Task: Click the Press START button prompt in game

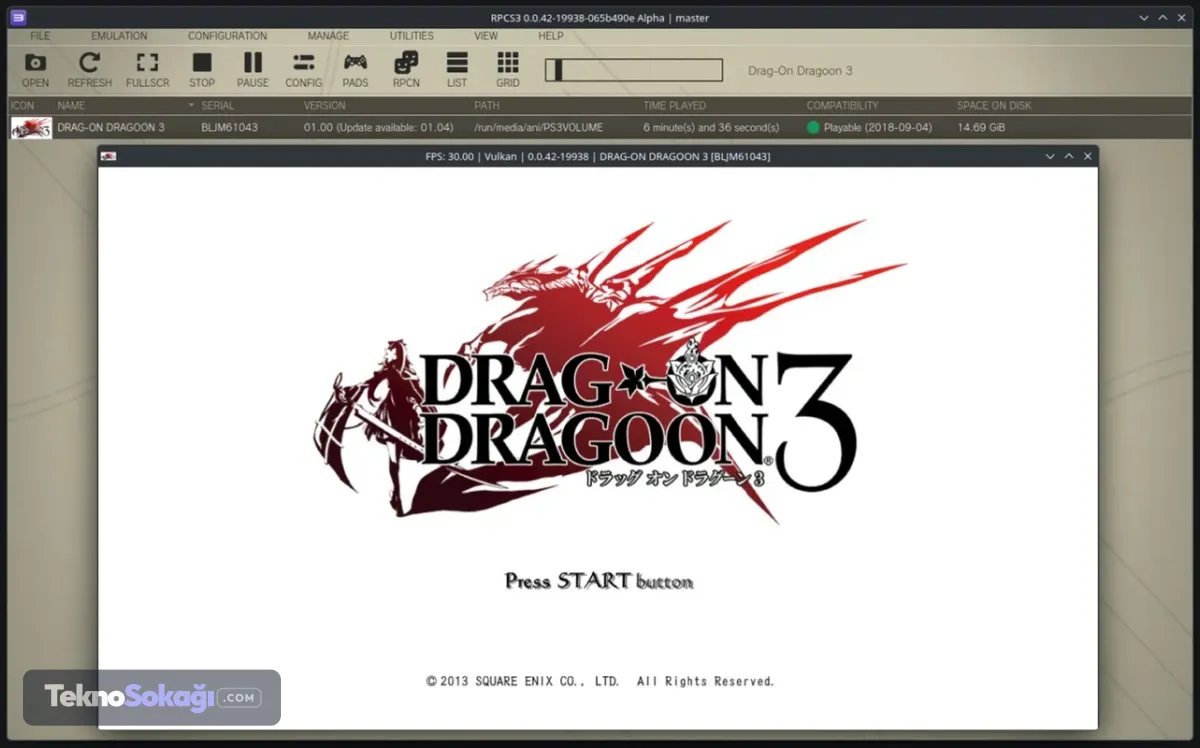Action: point(598,581)
